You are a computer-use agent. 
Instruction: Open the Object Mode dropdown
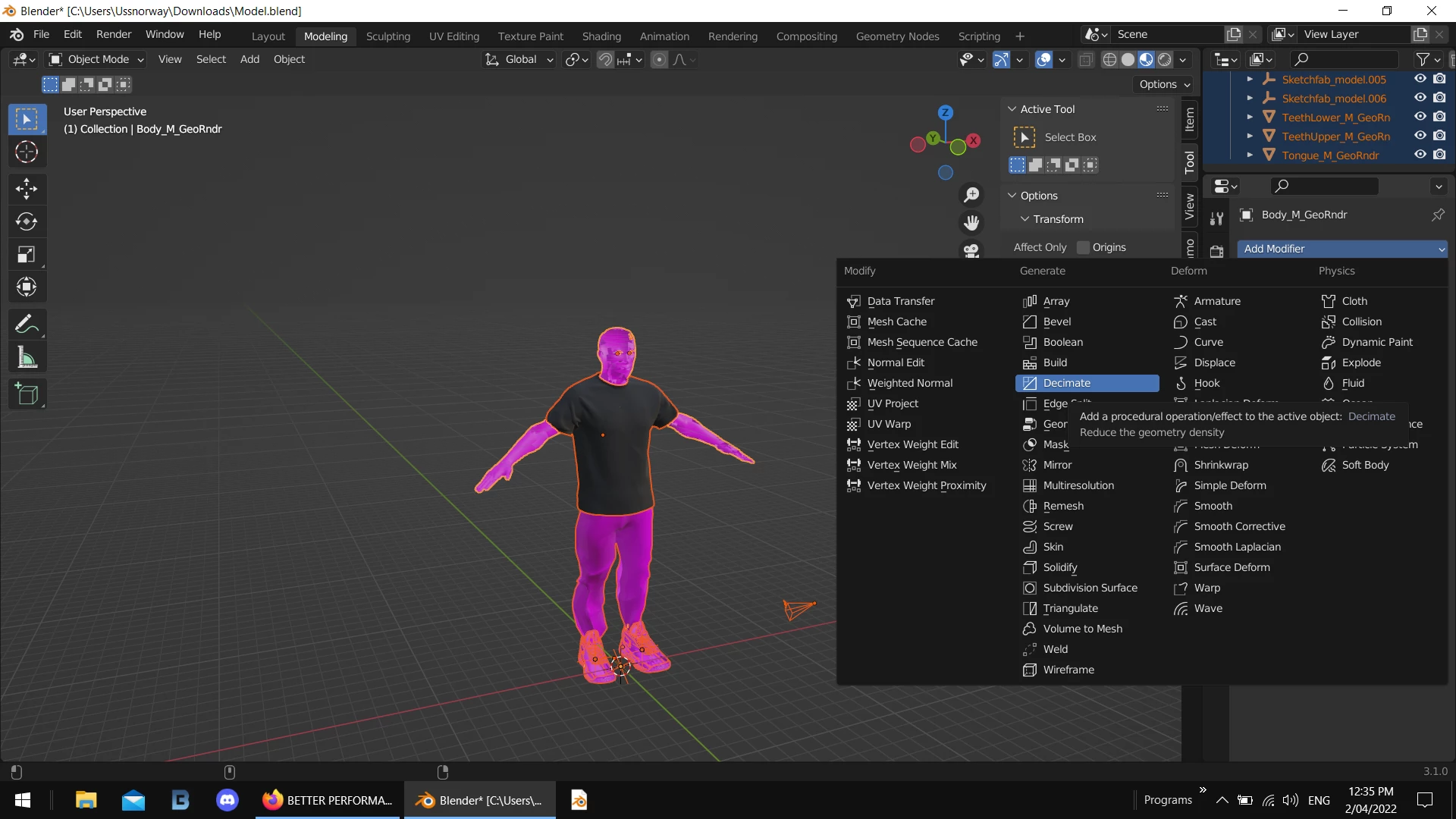(x=96, y=59)
